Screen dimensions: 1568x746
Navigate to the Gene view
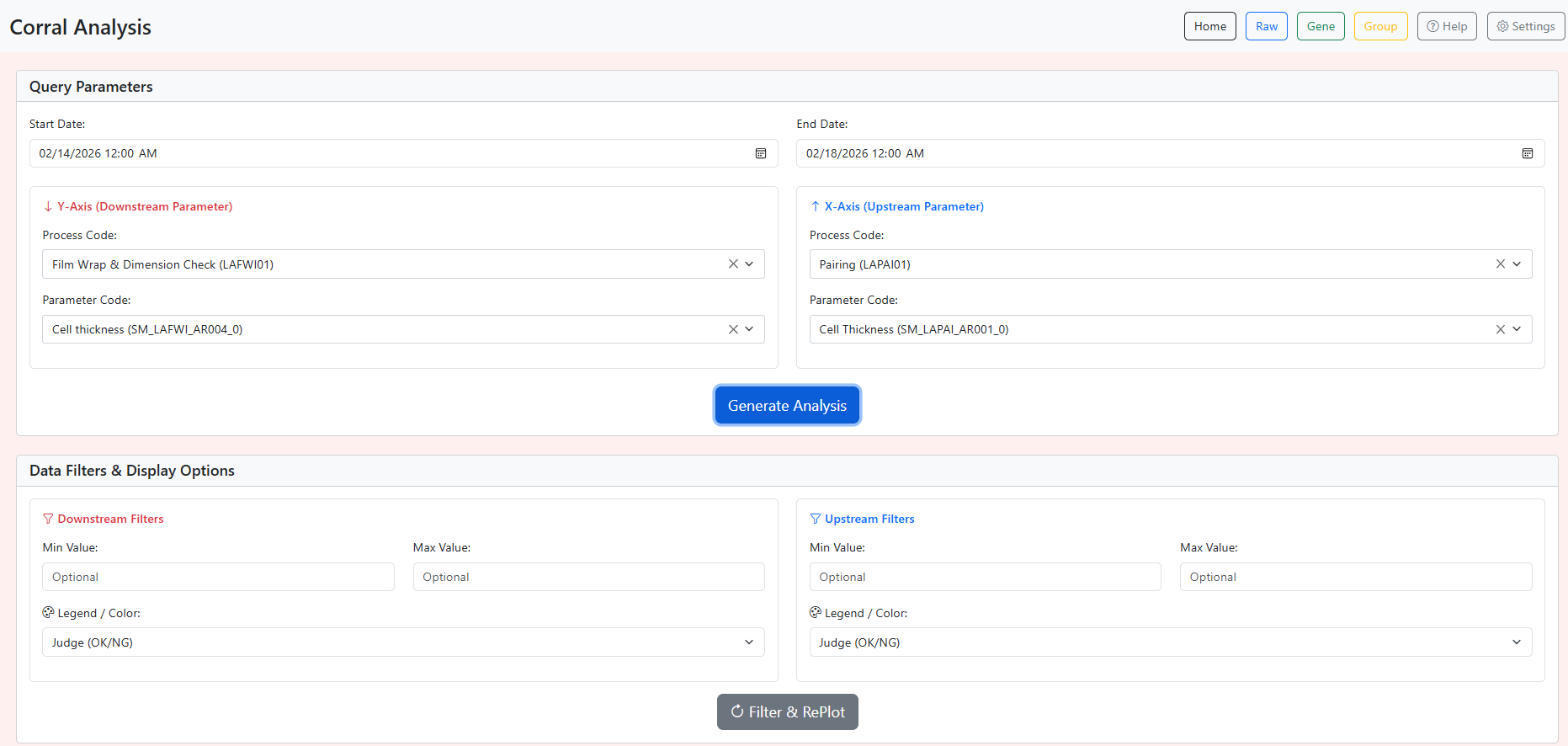click(1320, 26)
